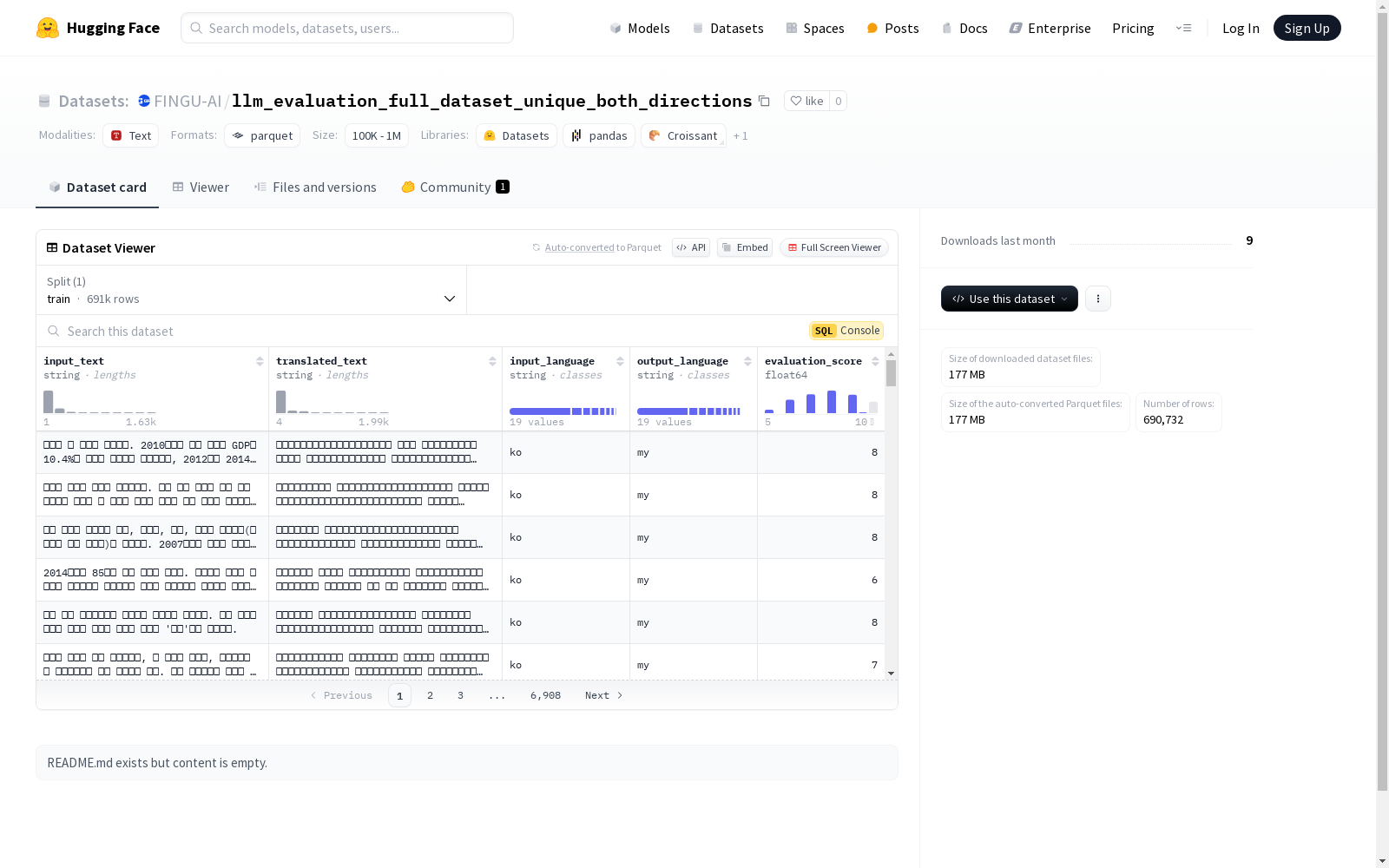Sort the translated_text column
Image resolution: width=1389 pixels, height=868 pixels.
(492, 361)
